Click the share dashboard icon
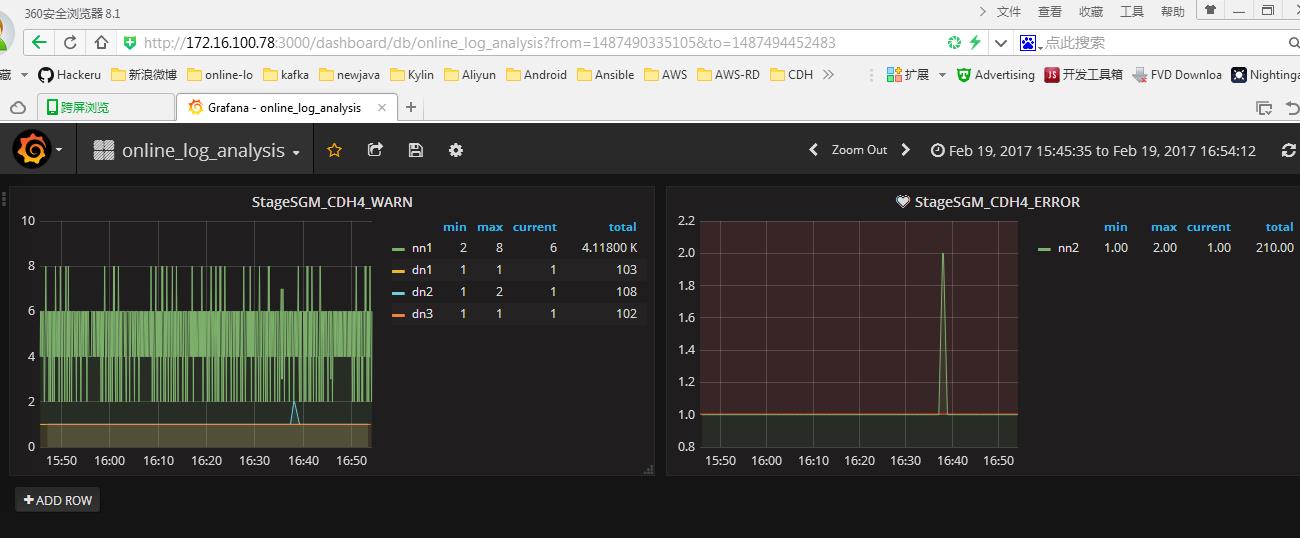Screen dimensions: 1300x538 click(375, 150)
